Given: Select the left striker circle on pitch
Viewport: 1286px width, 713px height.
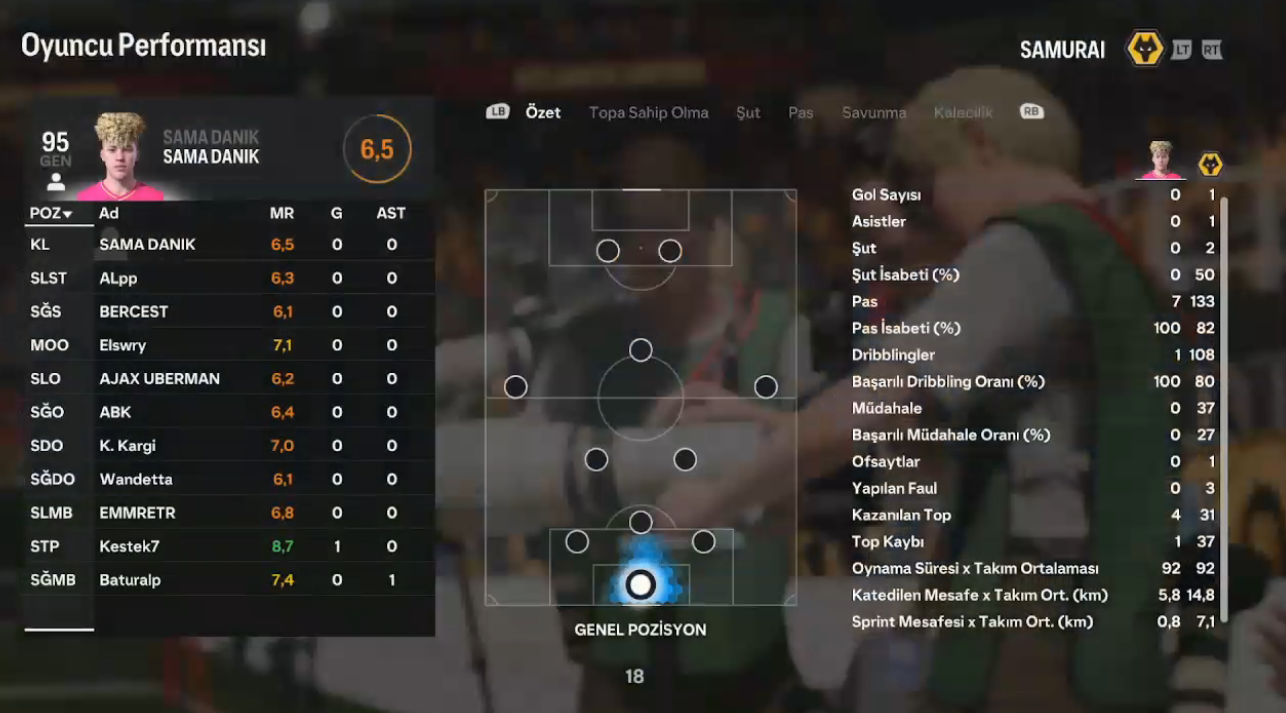Looking at the screenshot, I should (608, 251).
